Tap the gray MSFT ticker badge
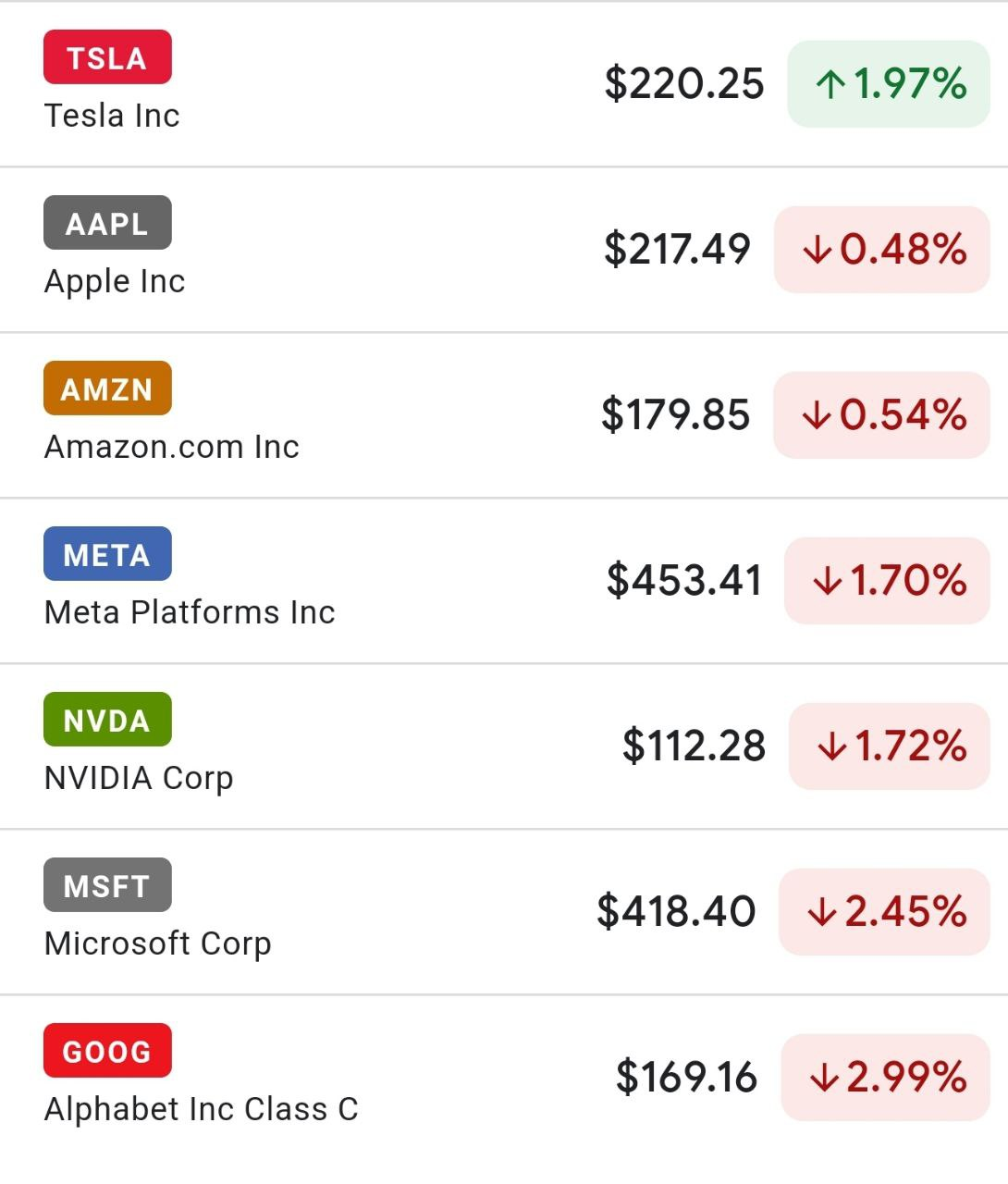The width and height of the screenshot is (1008, 1184). pyautogui.click(x=107, y=885)
